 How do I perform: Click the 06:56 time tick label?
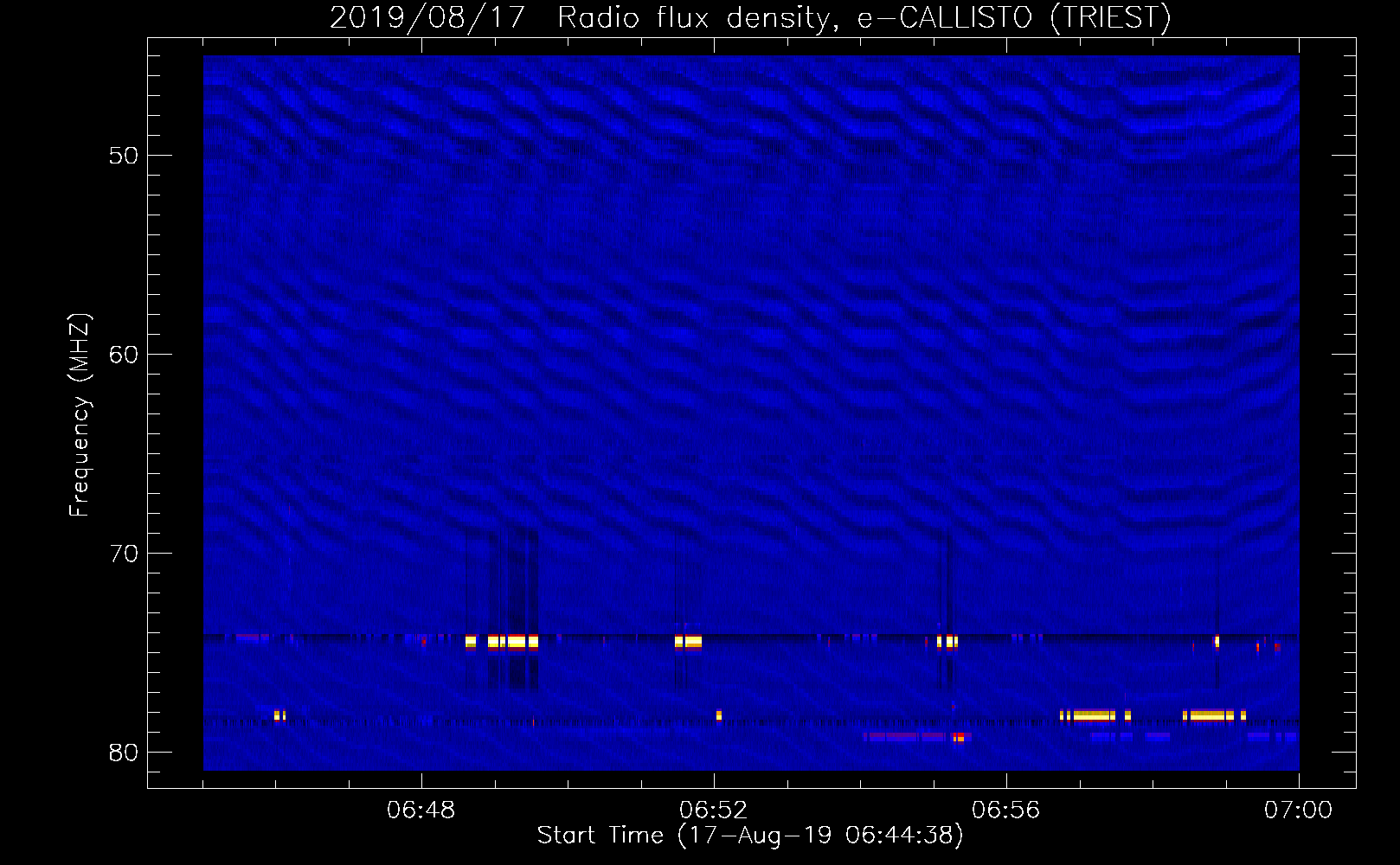[x=1006, y=811]
